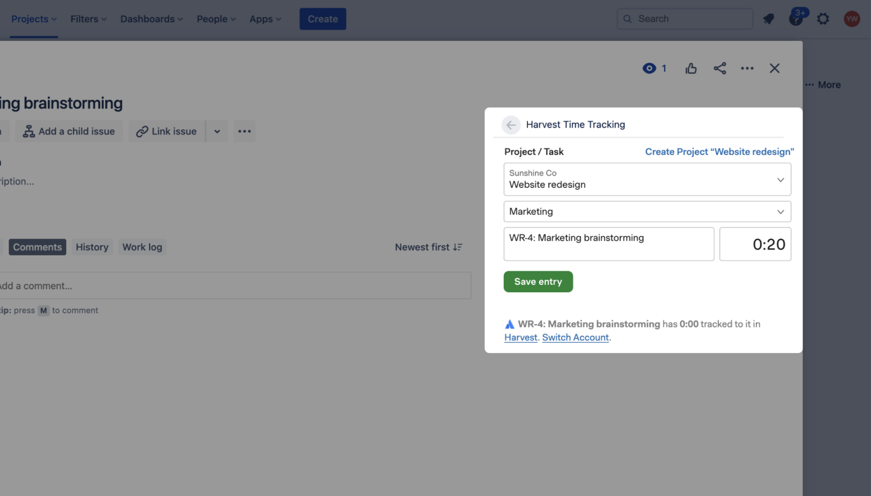
Task: Click the Link issue button
Action: point(167,132)
